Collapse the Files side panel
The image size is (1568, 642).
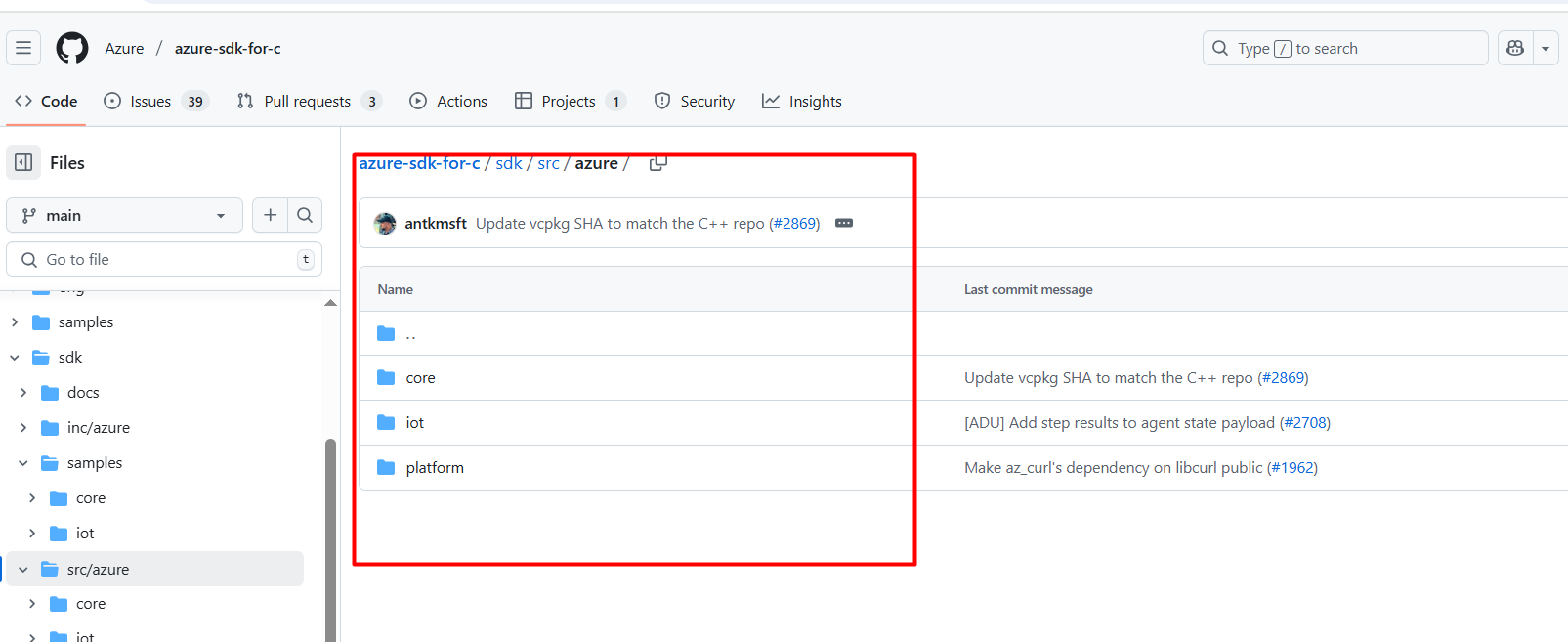(23, 162)
